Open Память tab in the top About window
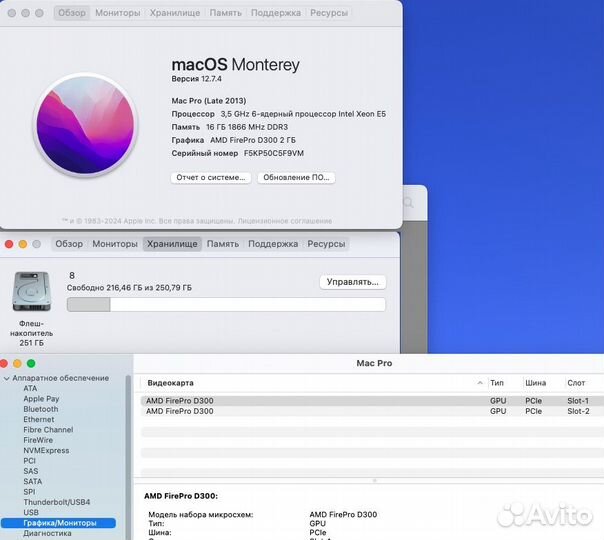The image size is (604, 540). pyautogui.click(x=225, y=13)
